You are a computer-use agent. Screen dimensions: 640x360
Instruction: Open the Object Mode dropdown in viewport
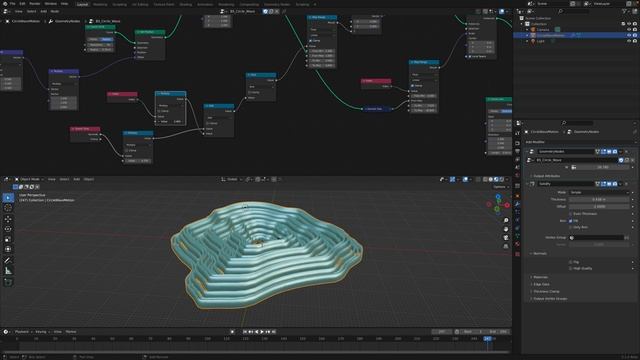click(x=29, y=179)
